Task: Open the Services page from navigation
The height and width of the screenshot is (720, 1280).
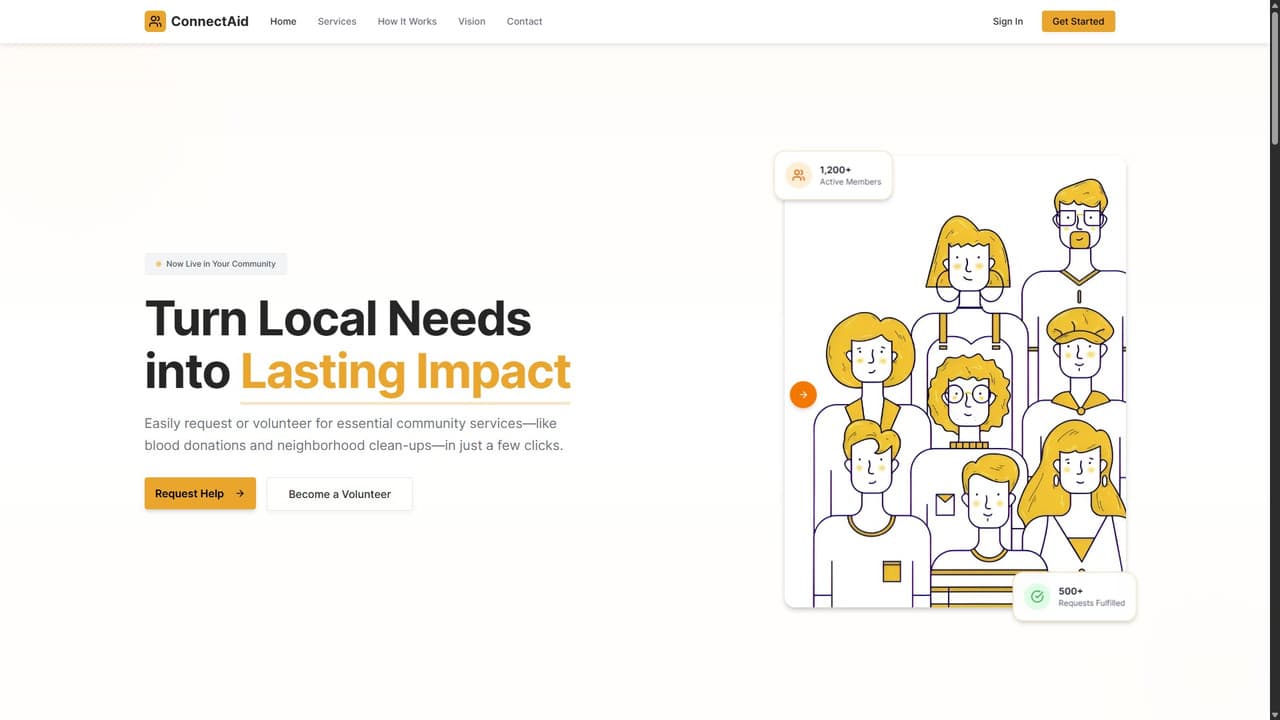Action: (x=337, y=21)
